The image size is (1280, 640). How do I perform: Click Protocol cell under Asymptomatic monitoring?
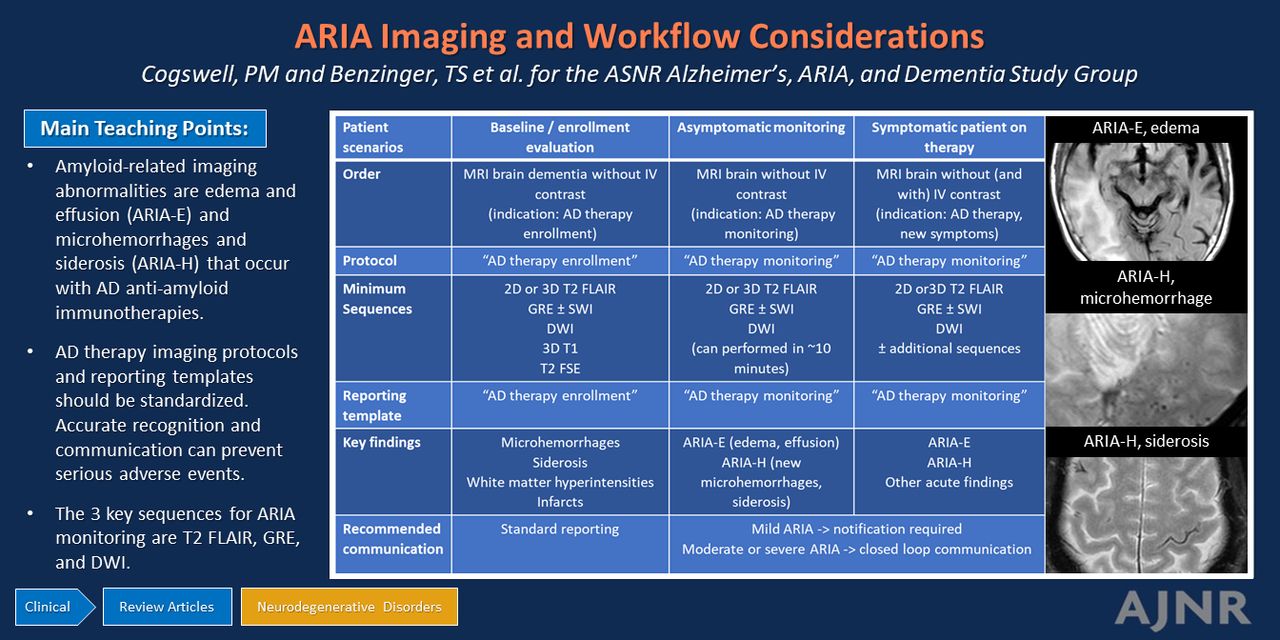761,261
